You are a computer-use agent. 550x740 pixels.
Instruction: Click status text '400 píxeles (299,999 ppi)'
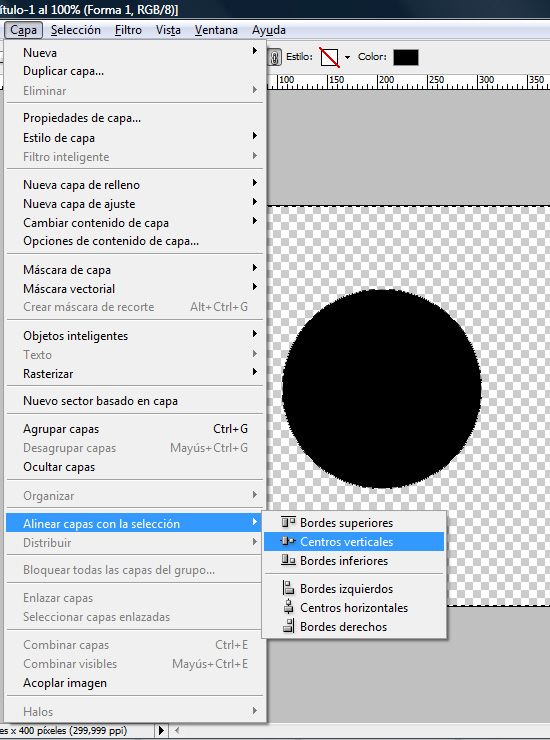[x=73, y=731]
